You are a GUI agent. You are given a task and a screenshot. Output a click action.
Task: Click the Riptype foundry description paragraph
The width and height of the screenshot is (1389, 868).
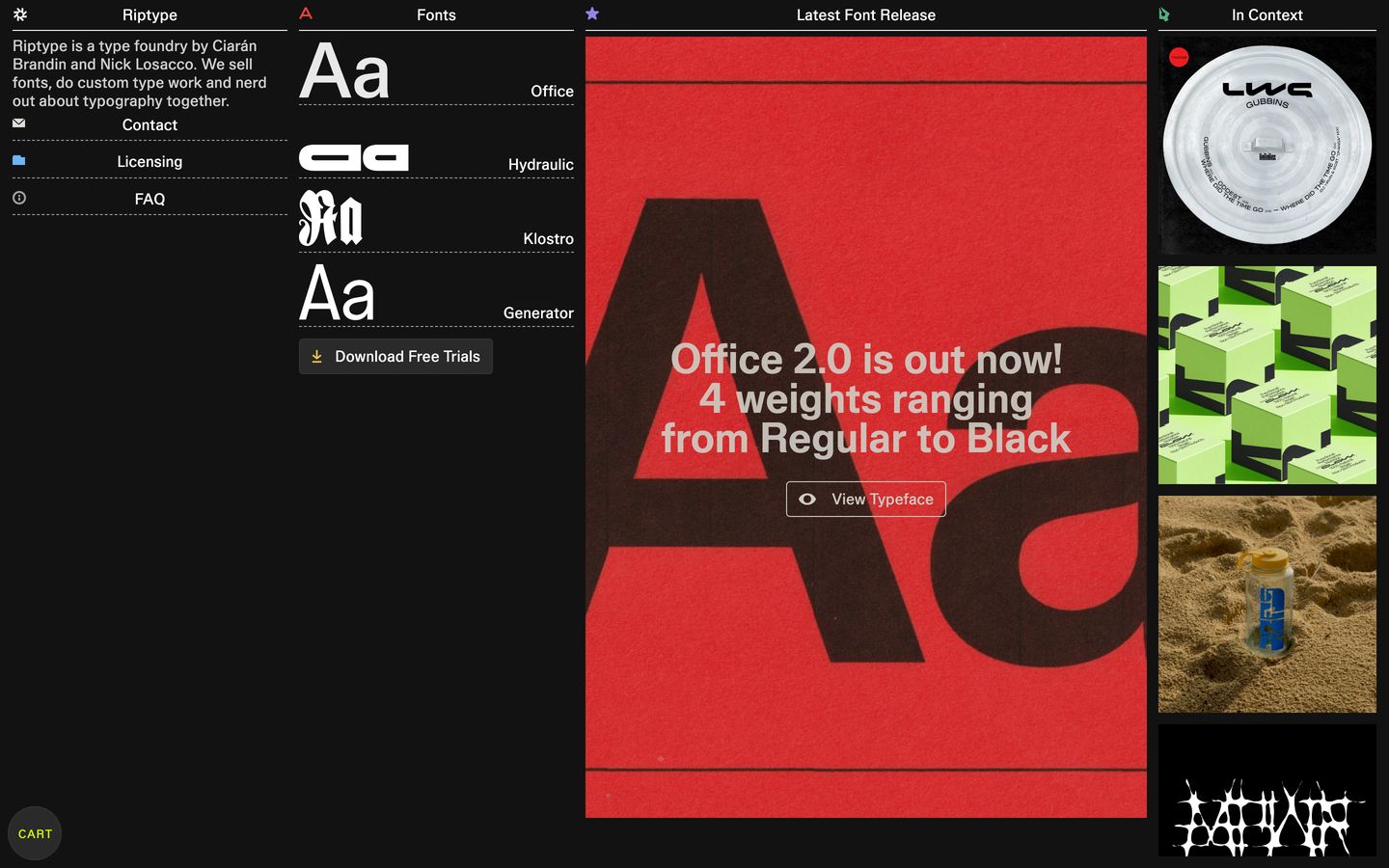pyautogui.click(x=140, y=73)
